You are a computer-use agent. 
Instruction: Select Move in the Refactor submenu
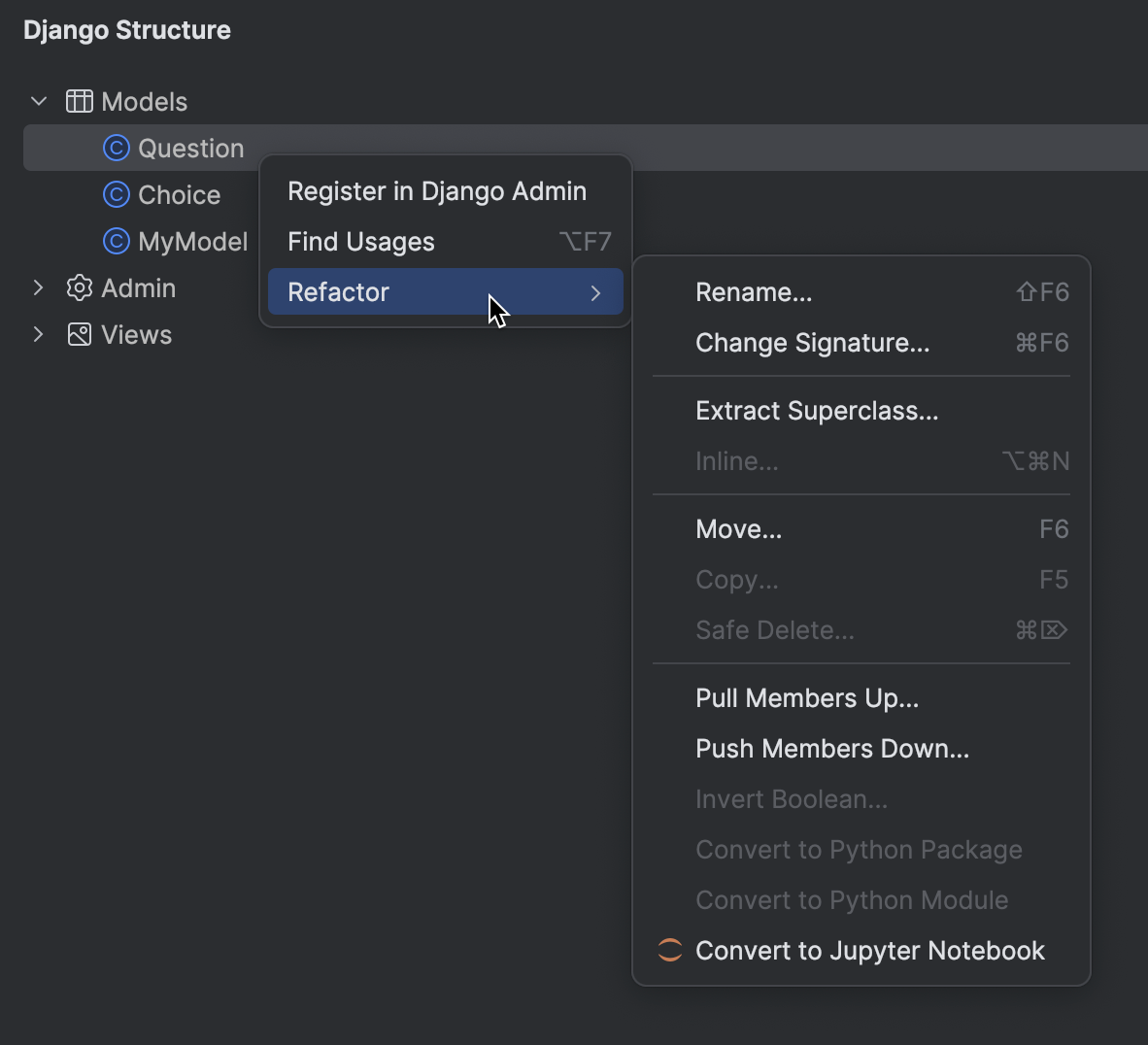point(739,528)
